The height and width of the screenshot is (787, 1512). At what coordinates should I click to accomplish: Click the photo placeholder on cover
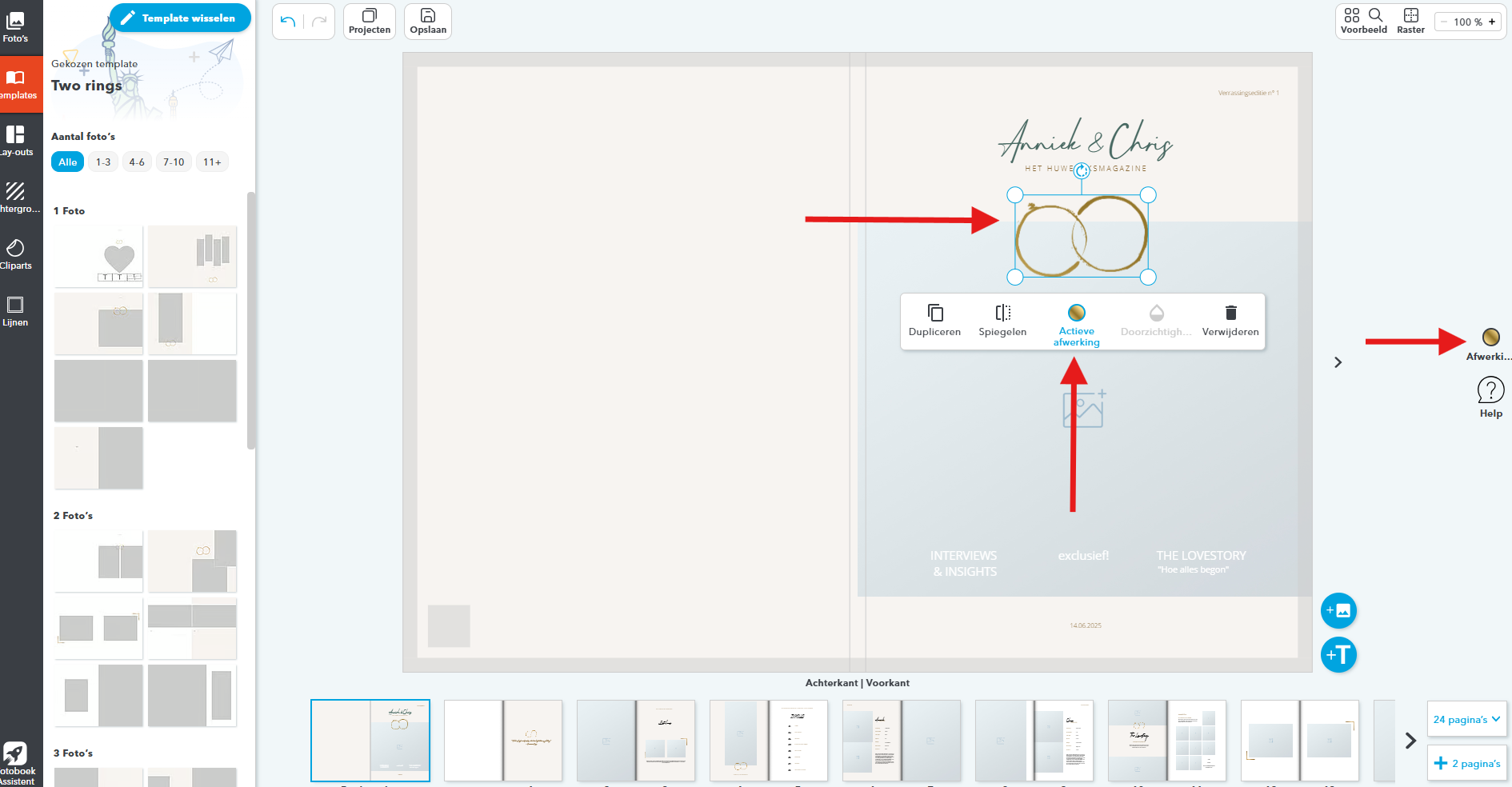pyautogui.click(x=1083, y=409)
